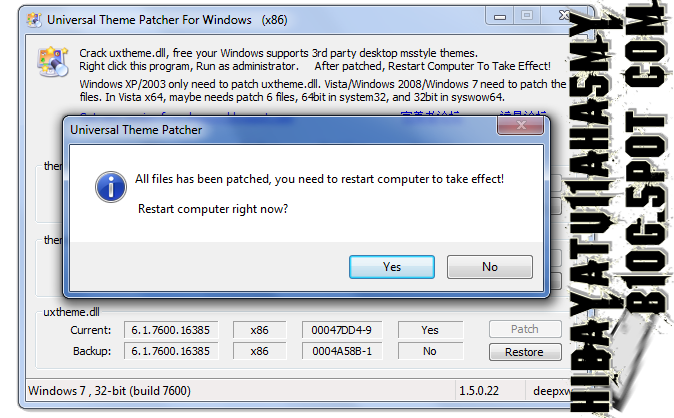674x418 pixels.
Task: Restore the uxtheme.dll backup
Action: coord(525,352)
